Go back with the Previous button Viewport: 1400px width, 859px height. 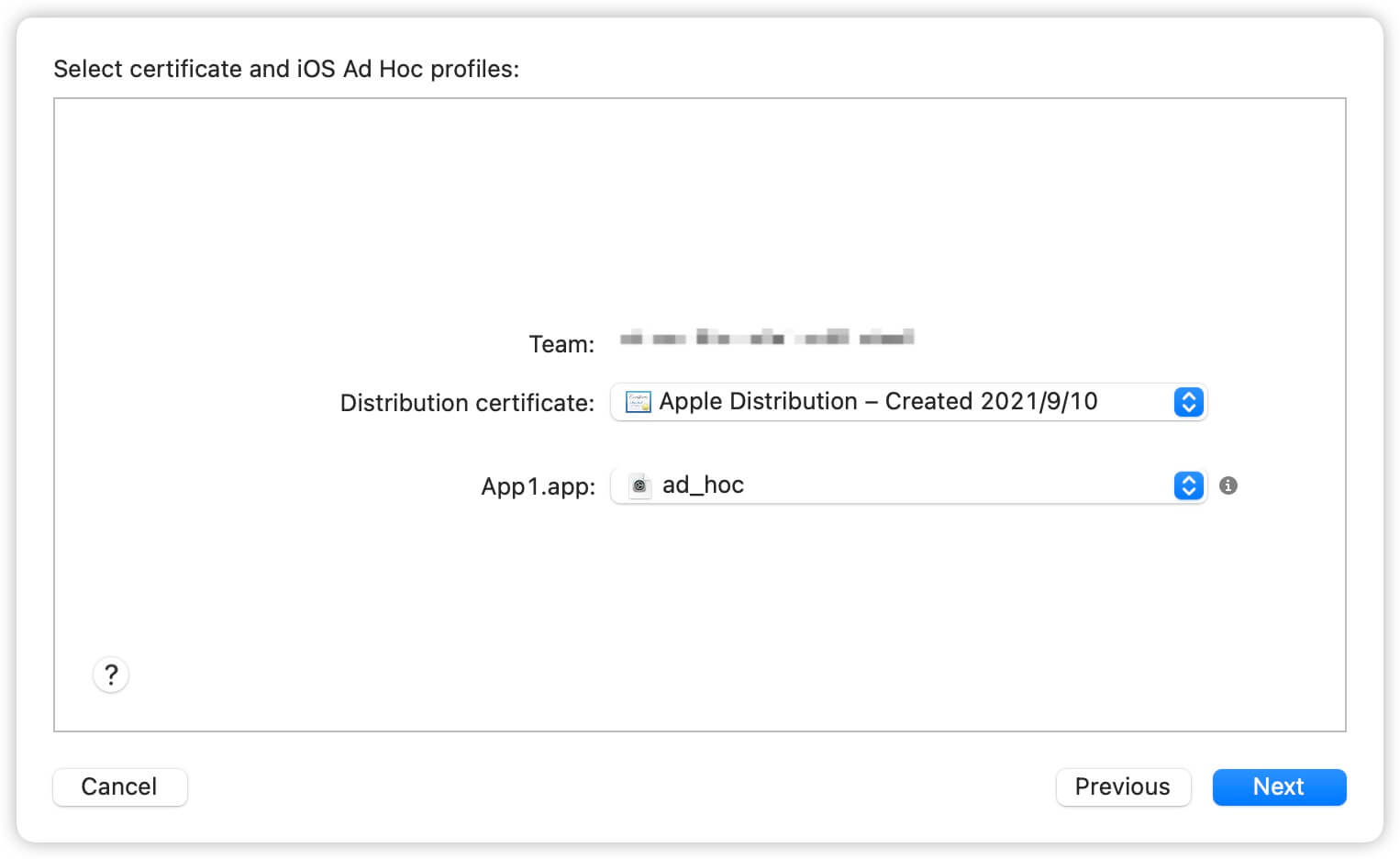coord(1123,787)
